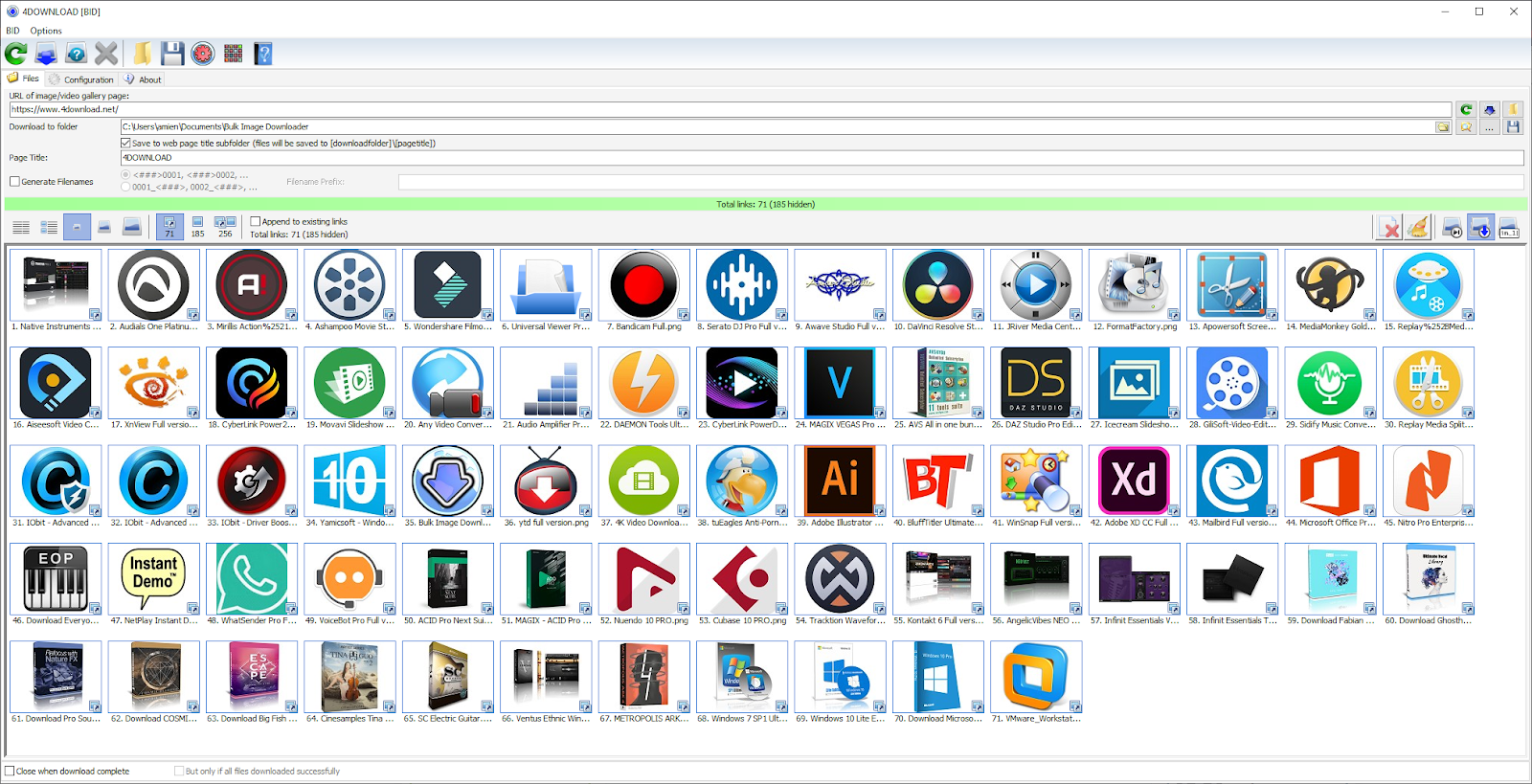Enable Generate Filenames checkbox

pyautogui.click(x=14, y=181)
